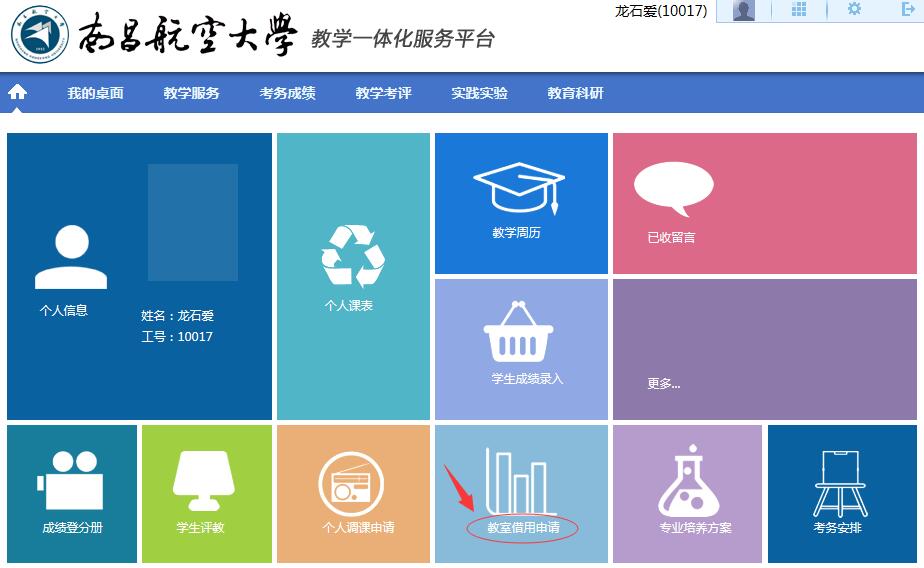Image resolution: width=924 pixels, height=568 pixels.
Task: Click the logout arrow icon at top right
Action: (908, 10)
